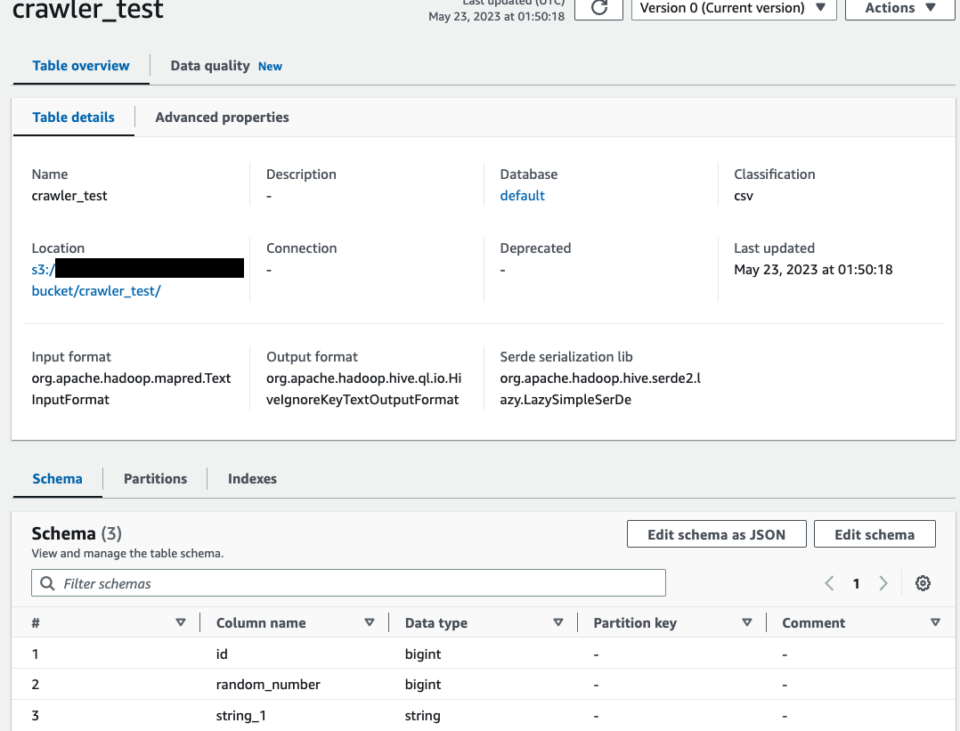Click the string data type cell
Screen dimensions: 960x731
pyautogui.click(x=422, y=716)
